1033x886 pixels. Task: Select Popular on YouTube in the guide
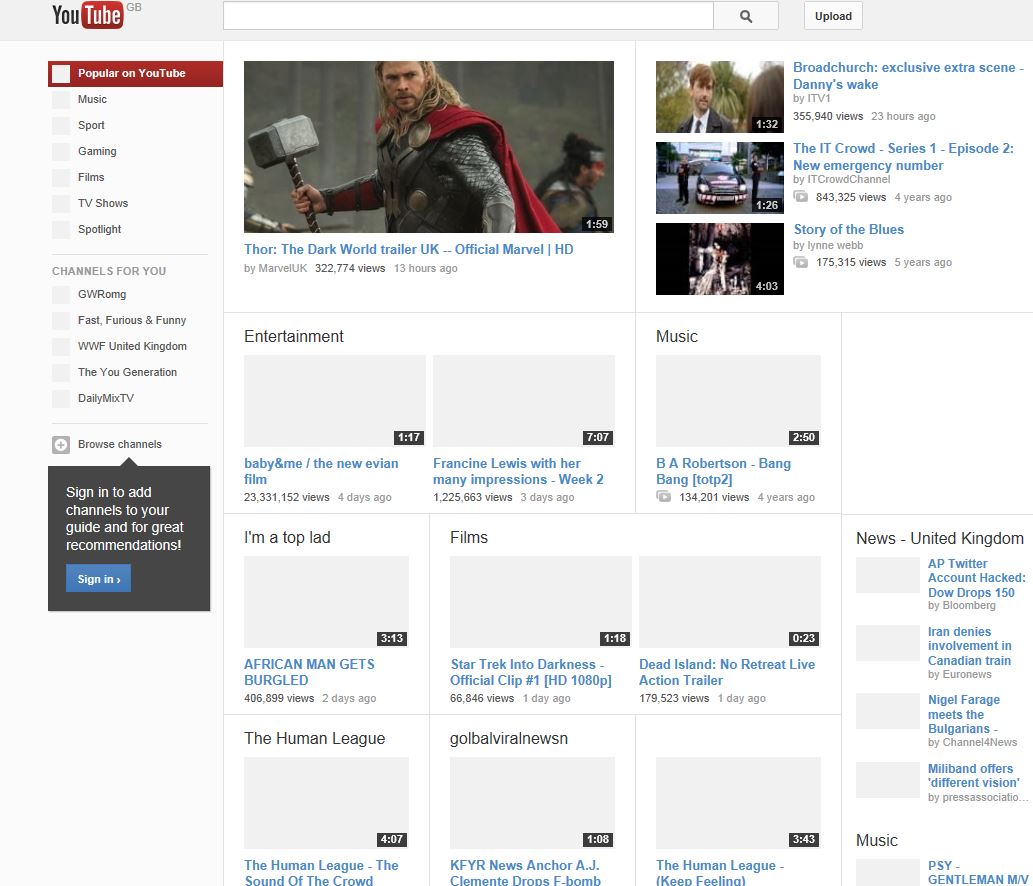131,74
